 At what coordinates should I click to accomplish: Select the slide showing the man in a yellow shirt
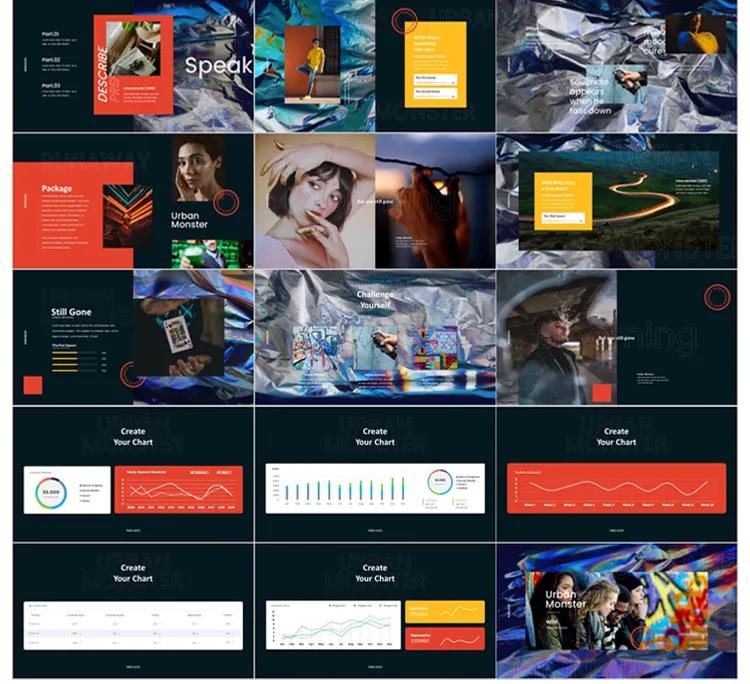coord(375,66)
